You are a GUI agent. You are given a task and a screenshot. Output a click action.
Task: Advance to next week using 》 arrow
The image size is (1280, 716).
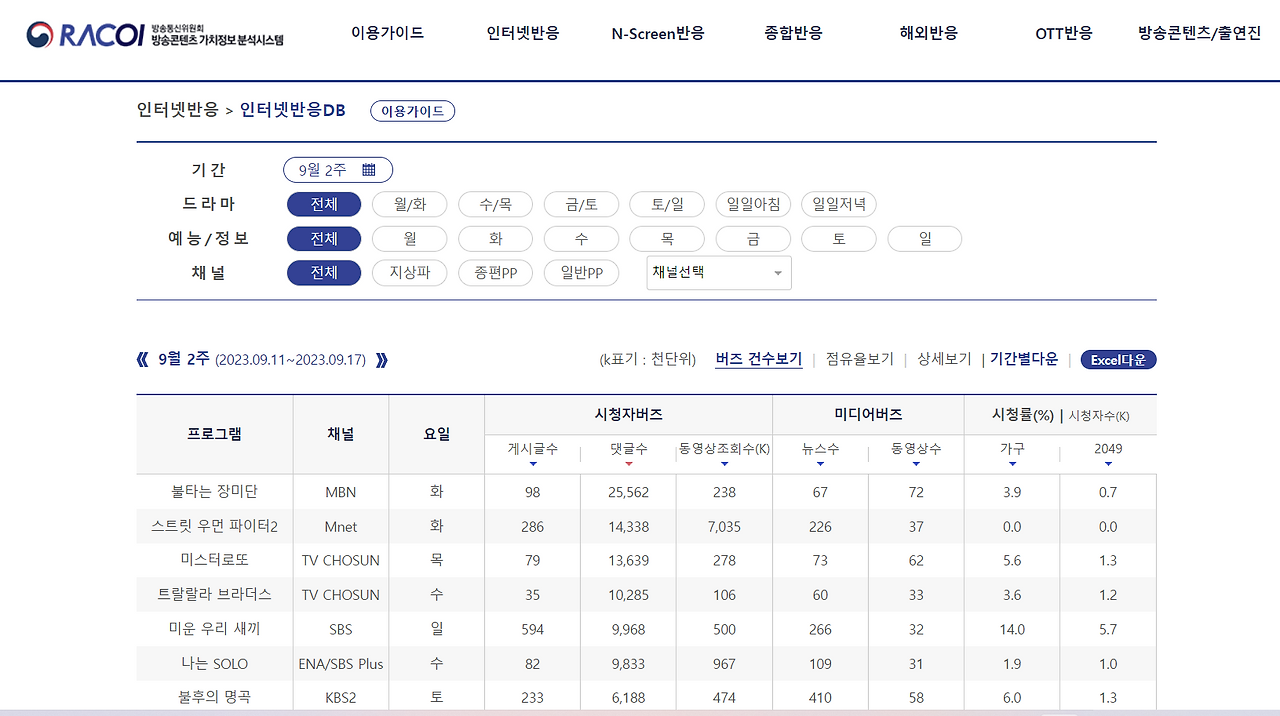(381, 360)
